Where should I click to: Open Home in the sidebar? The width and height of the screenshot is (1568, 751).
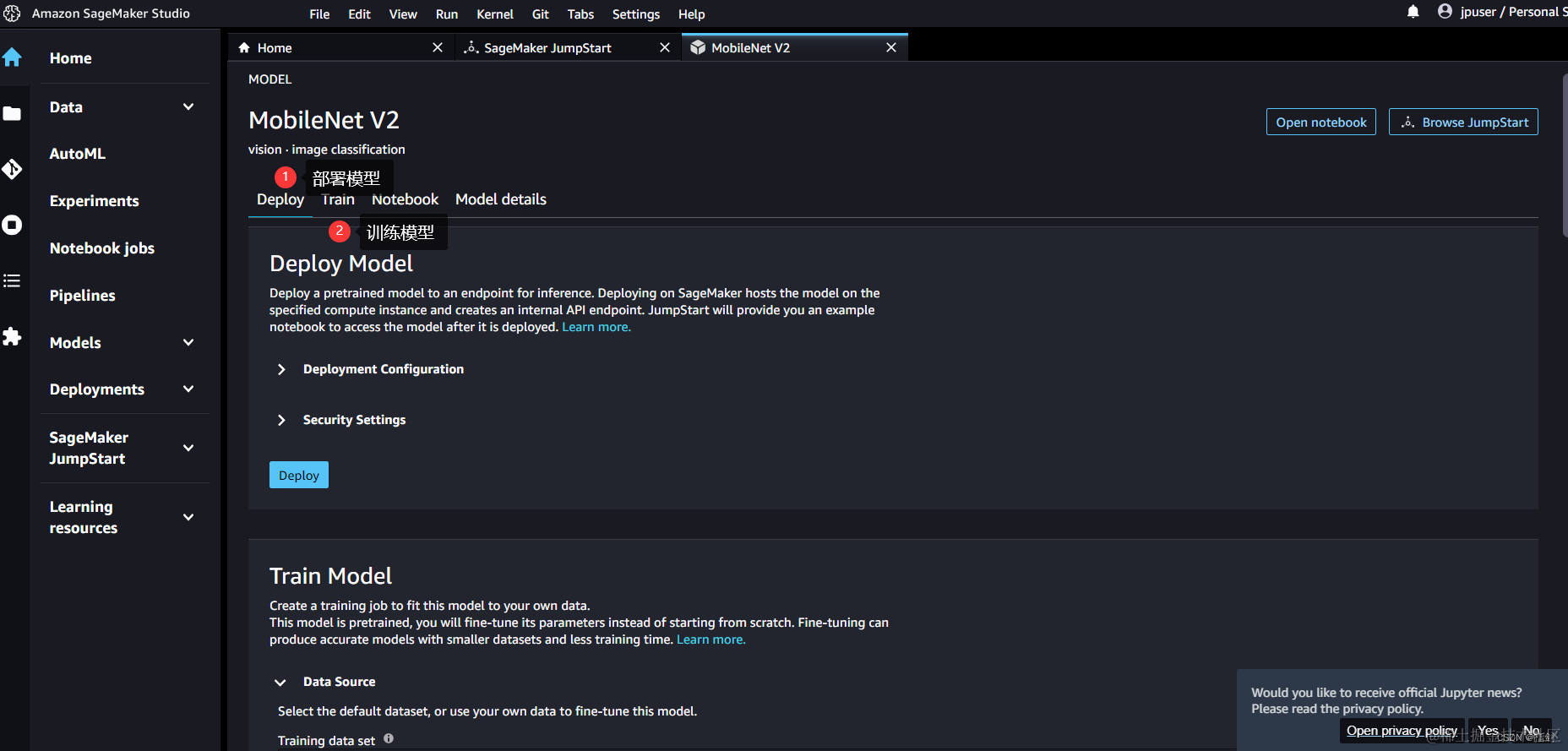pyautogui.click(x=71, y=58)
